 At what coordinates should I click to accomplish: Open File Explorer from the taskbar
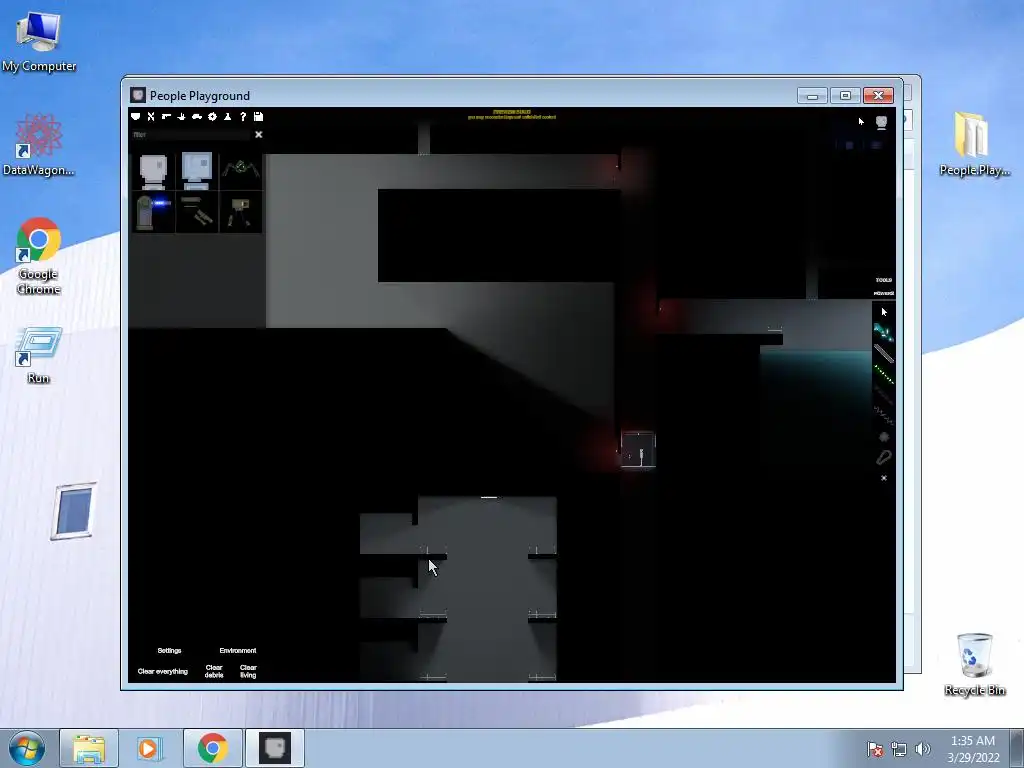(x=89, y=748)
